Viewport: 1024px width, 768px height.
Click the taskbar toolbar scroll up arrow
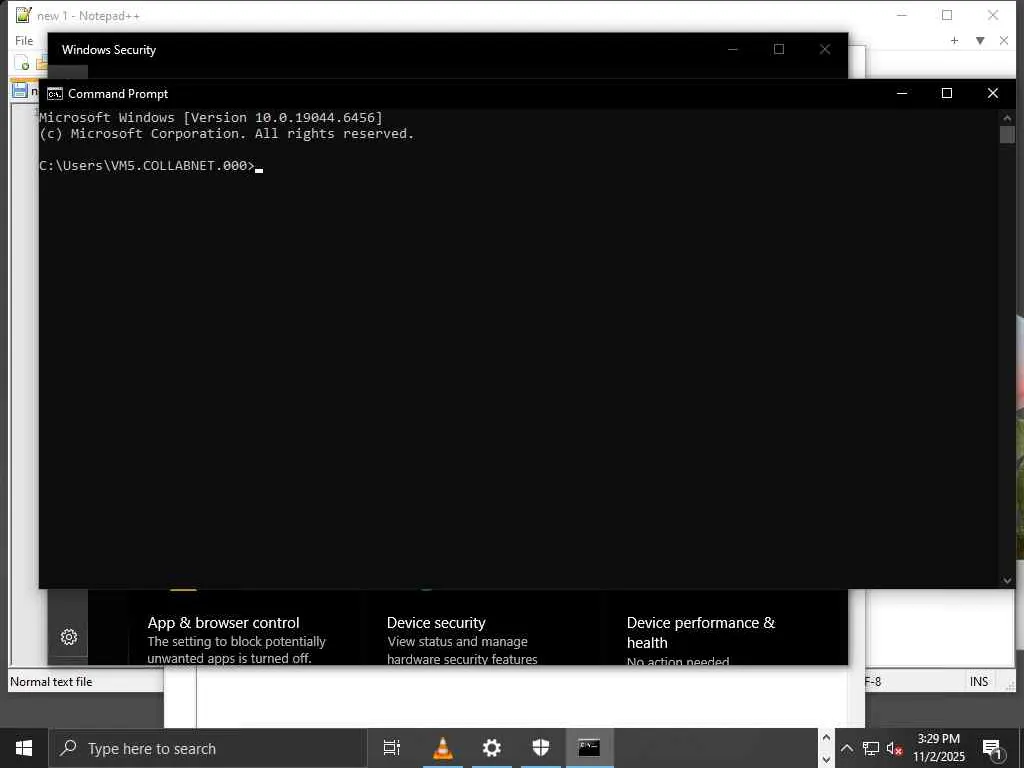(826, 737)
